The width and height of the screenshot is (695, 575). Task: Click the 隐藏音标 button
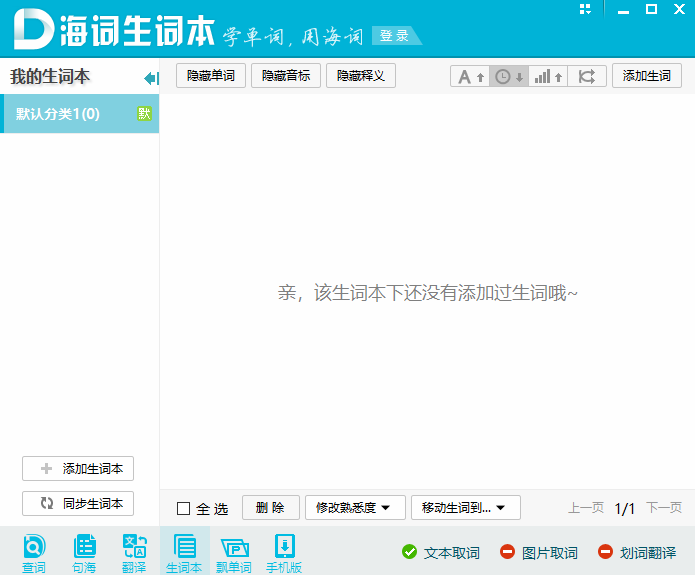pyautogui.click(x=286, y=76)
